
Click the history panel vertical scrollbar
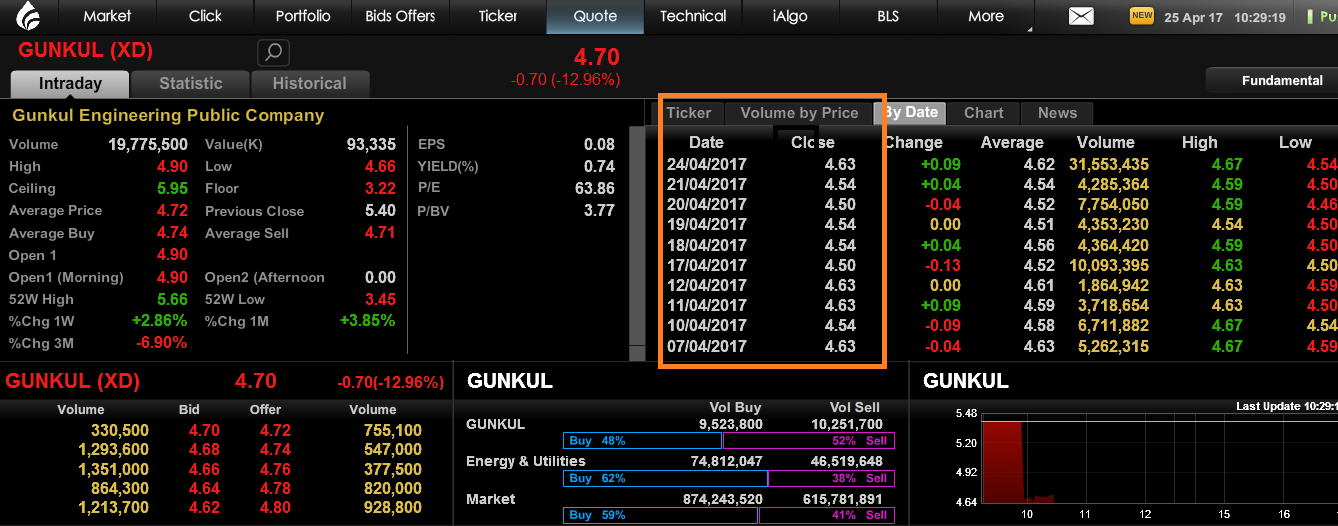638,243
